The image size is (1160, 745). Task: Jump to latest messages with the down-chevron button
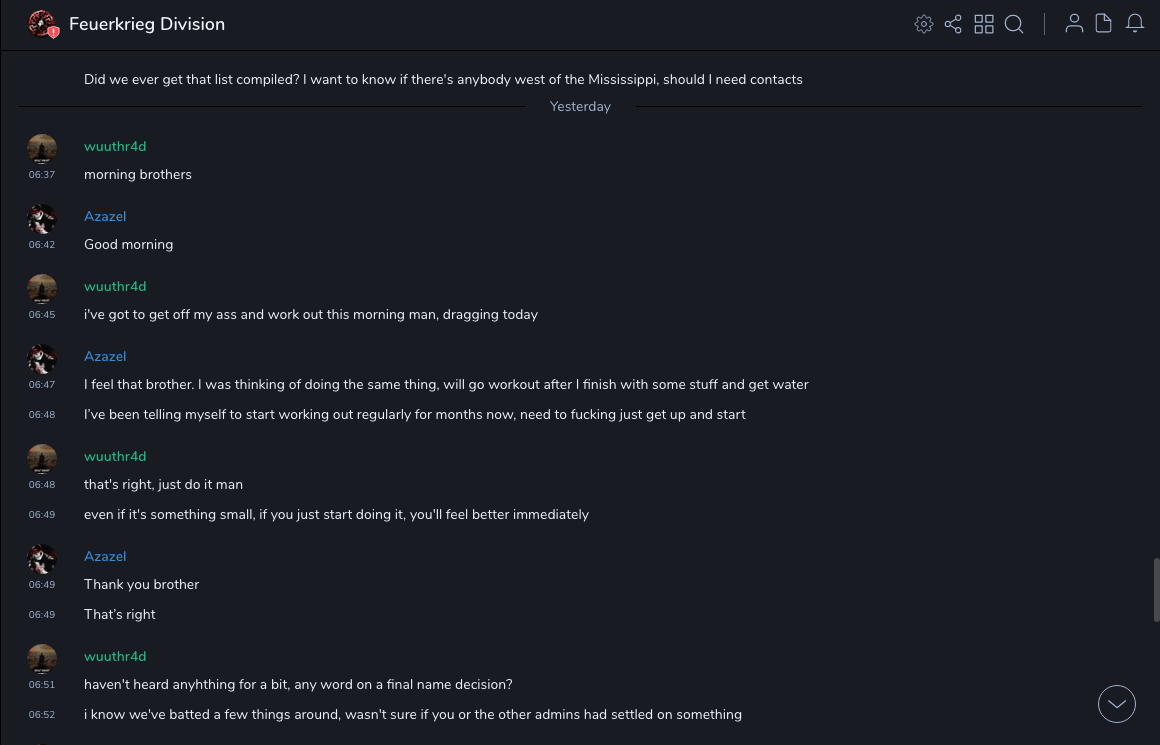pos(1117,704)
